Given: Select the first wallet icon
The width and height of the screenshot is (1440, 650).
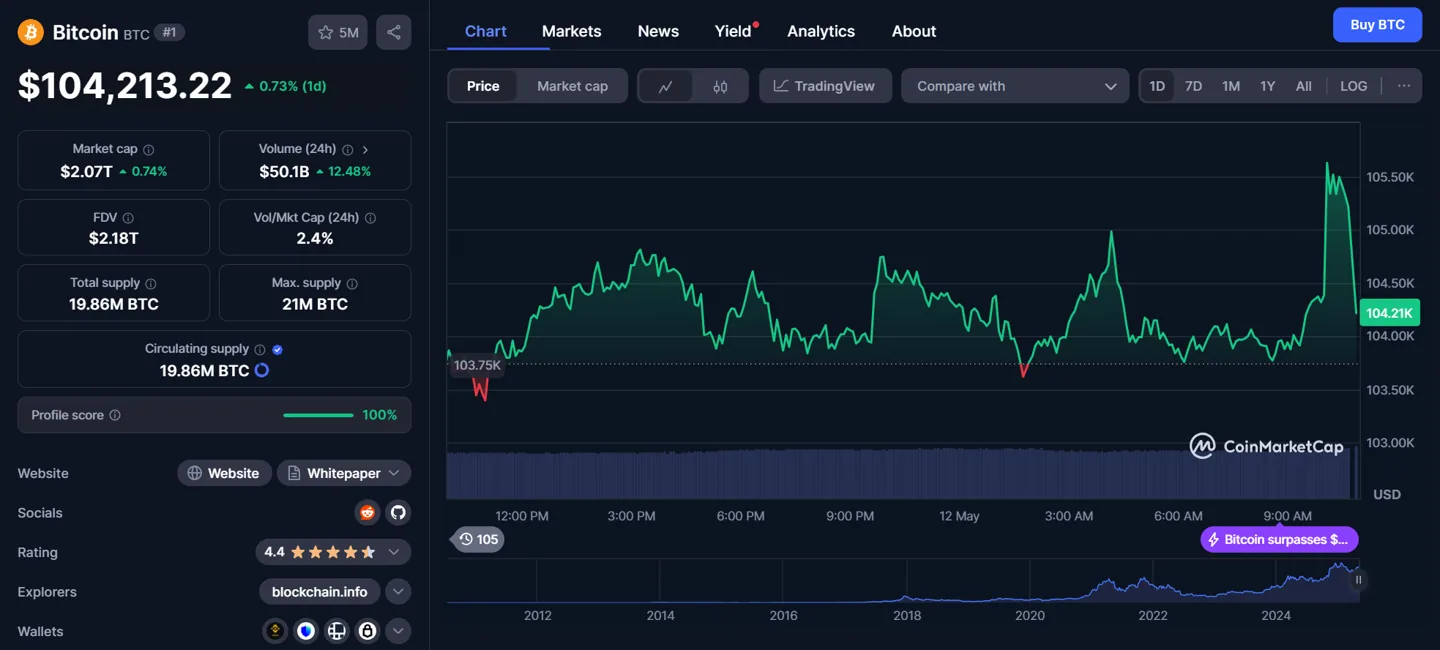Looking at the screenshot, I should click(275, 631).
